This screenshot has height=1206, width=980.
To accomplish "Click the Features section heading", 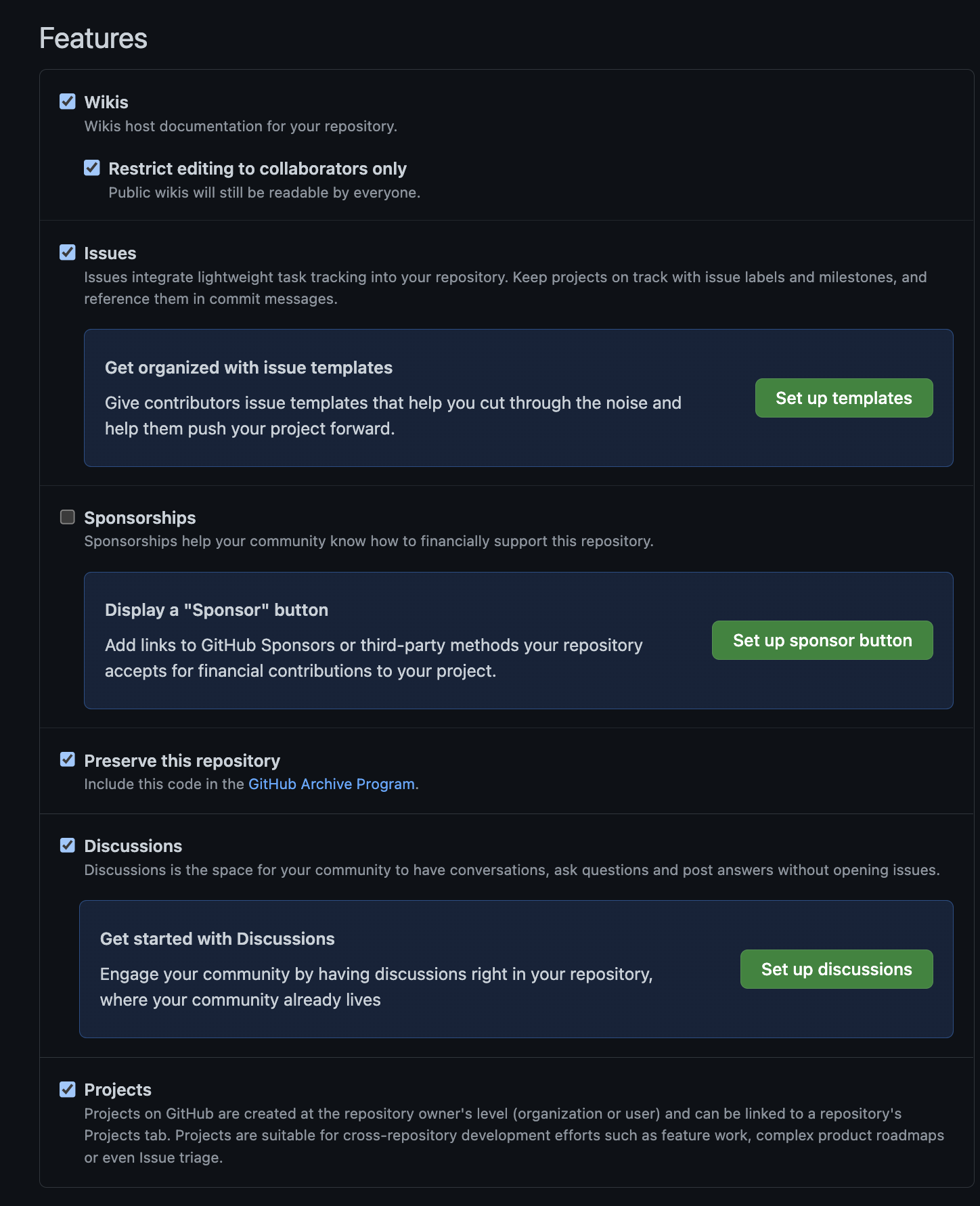I will [x=93, y=39].
